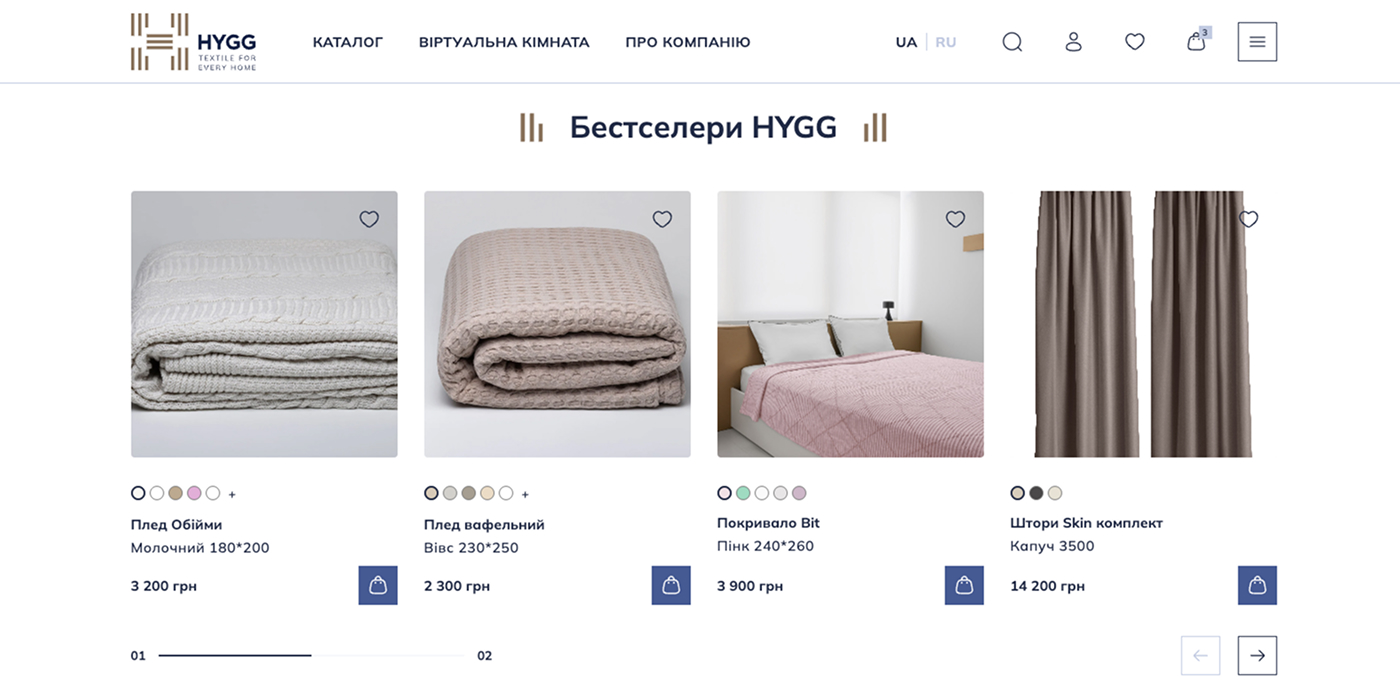The image size is (1400, 692).
Task: Expand more colors for Плед Обійми
Action: (232, 494)
